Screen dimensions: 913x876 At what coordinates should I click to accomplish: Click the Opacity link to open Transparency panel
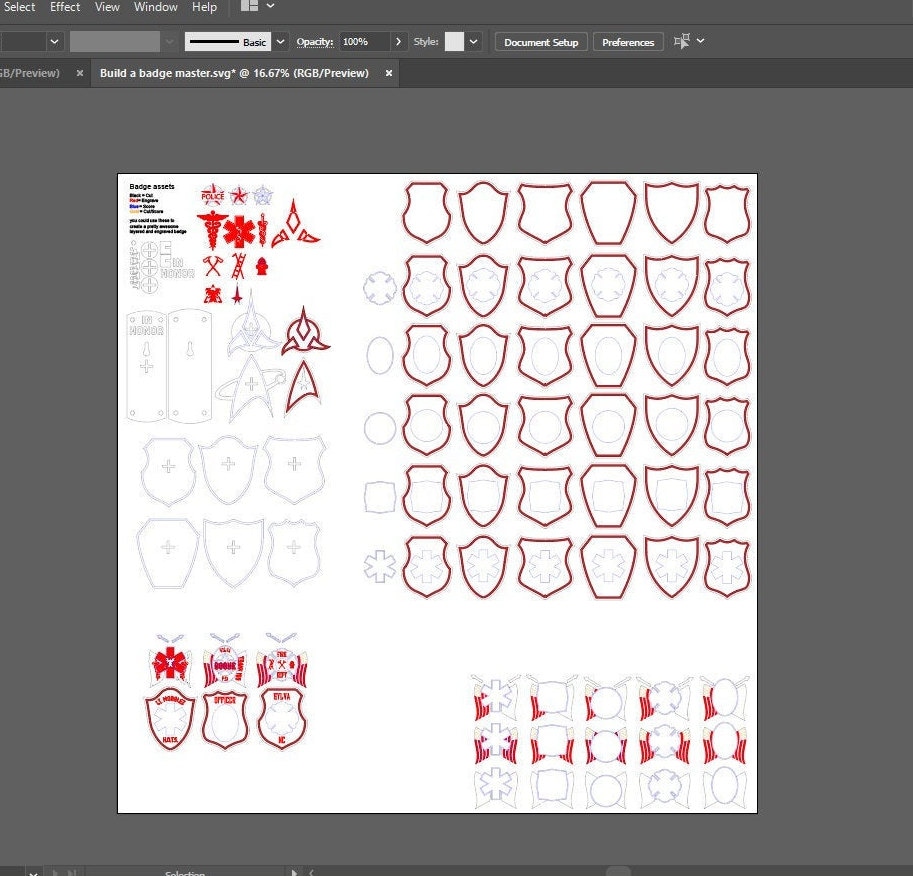(315, 41)
